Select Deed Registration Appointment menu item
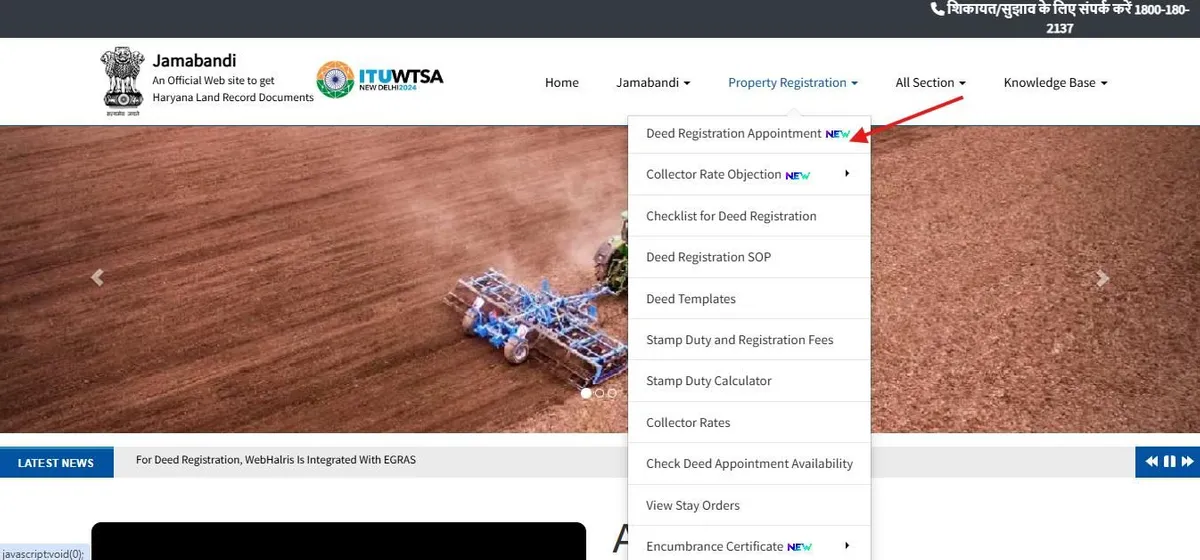Image resolution: width=1200 pixels, height=560 pixels. (734, 134)
